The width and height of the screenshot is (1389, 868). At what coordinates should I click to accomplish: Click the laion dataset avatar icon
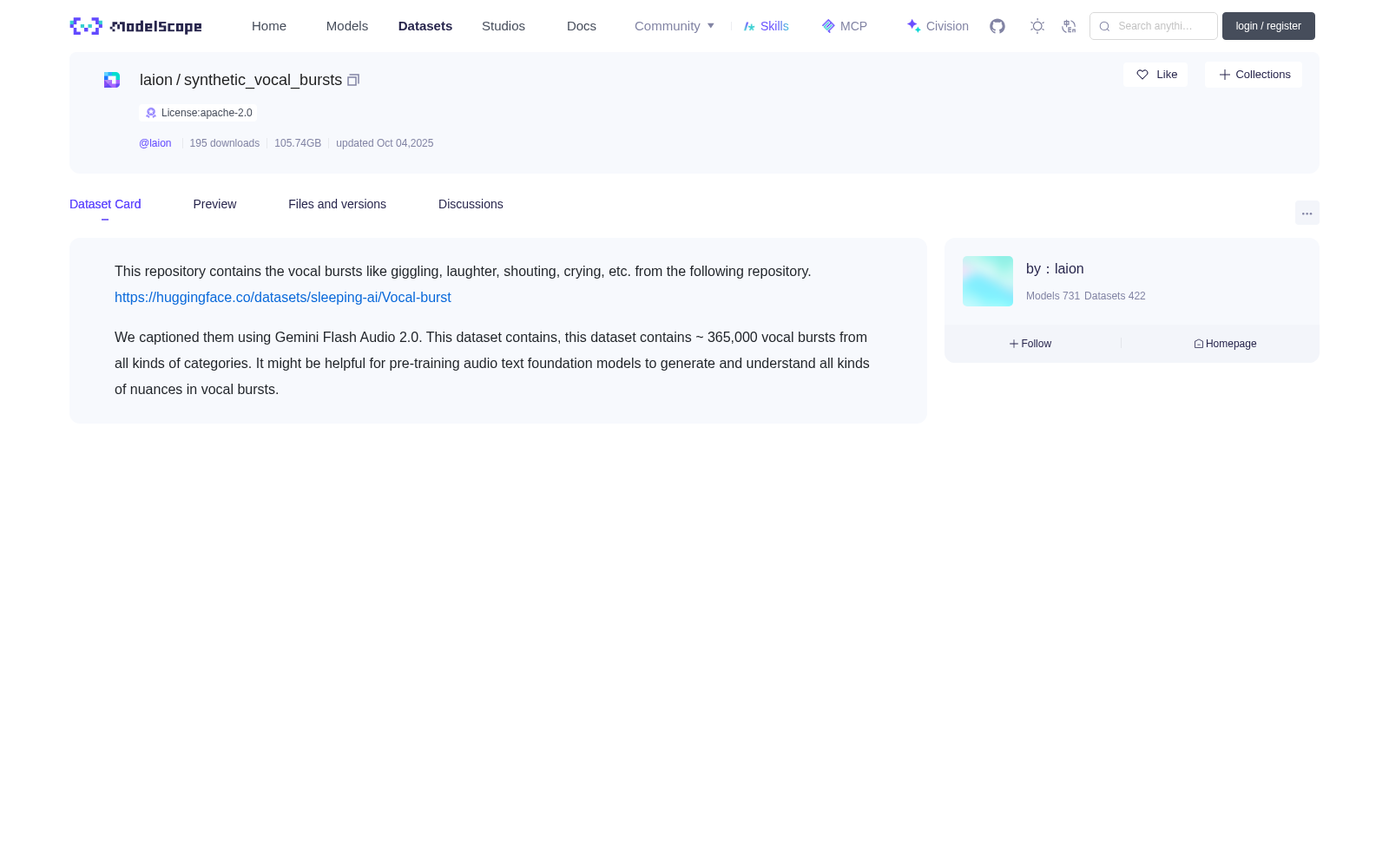[112, 80]
